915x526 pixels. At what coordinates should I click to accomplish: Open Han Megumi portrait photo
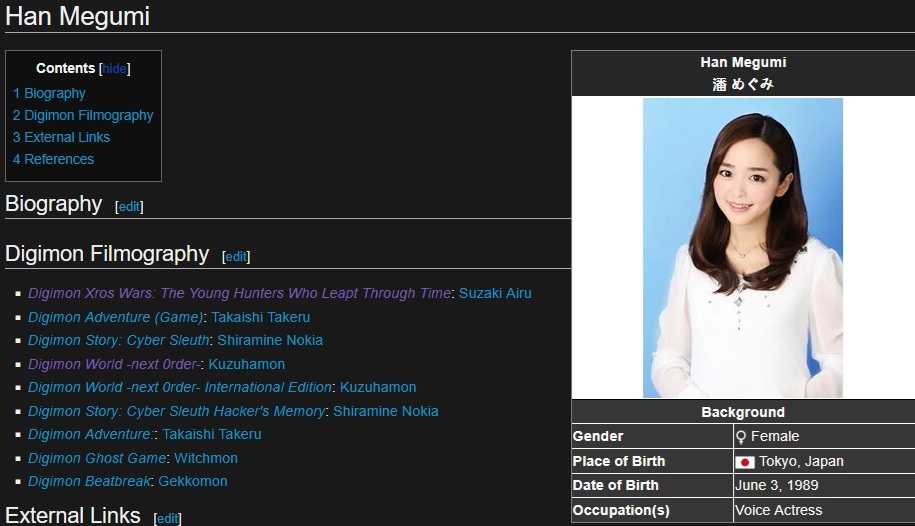743,248
